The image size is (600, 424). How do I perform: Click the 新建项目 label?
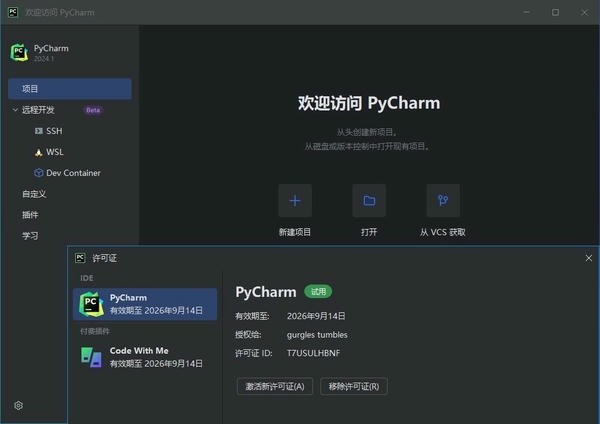click(x=295, y=232)
